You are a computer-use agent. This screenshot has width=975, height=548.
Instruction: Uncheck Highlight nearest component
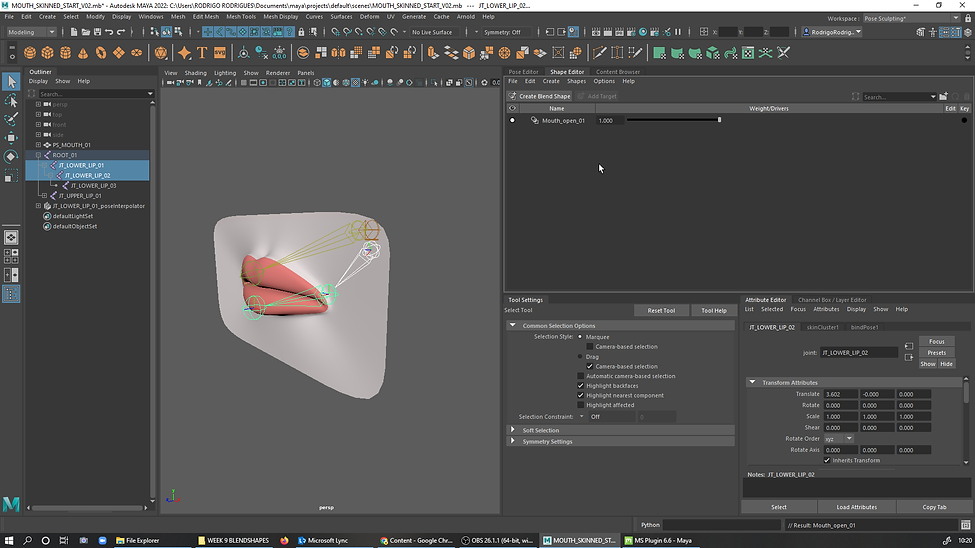581,395
